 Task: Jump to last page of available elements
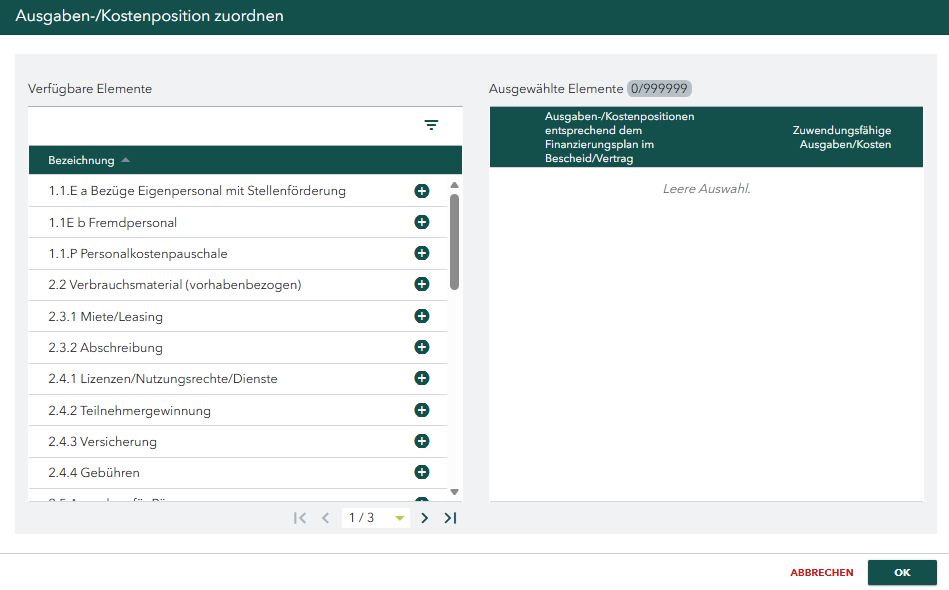point(450,518)
